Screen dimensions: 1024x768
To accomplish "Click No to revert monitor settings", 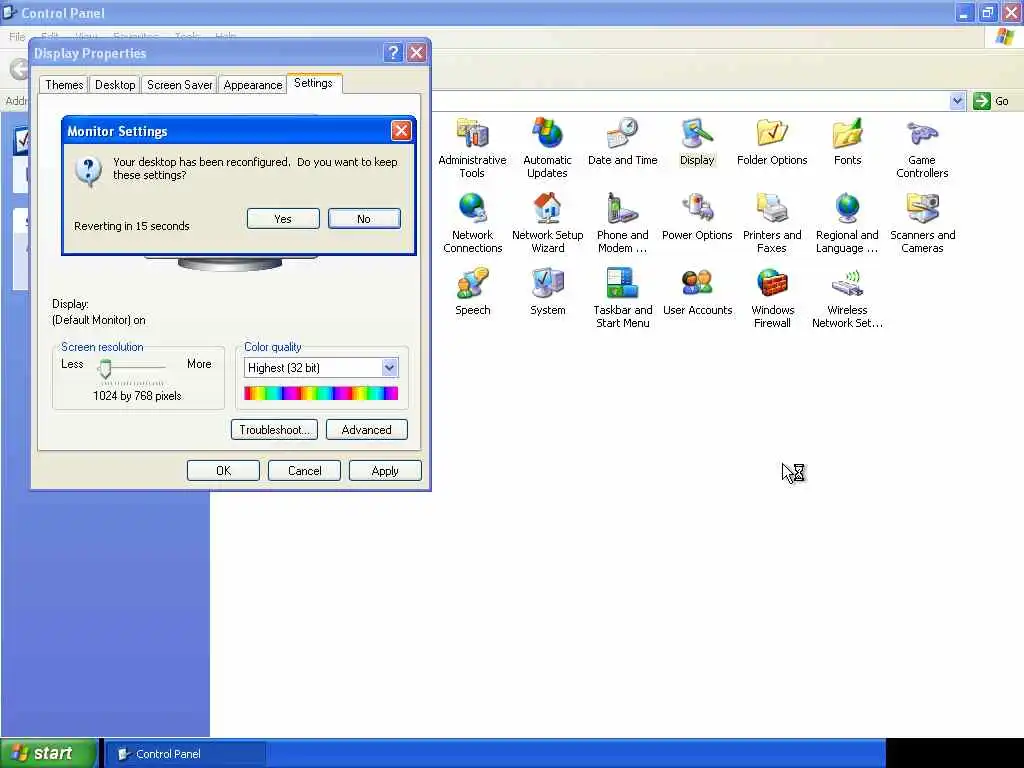I will point(364,219).
